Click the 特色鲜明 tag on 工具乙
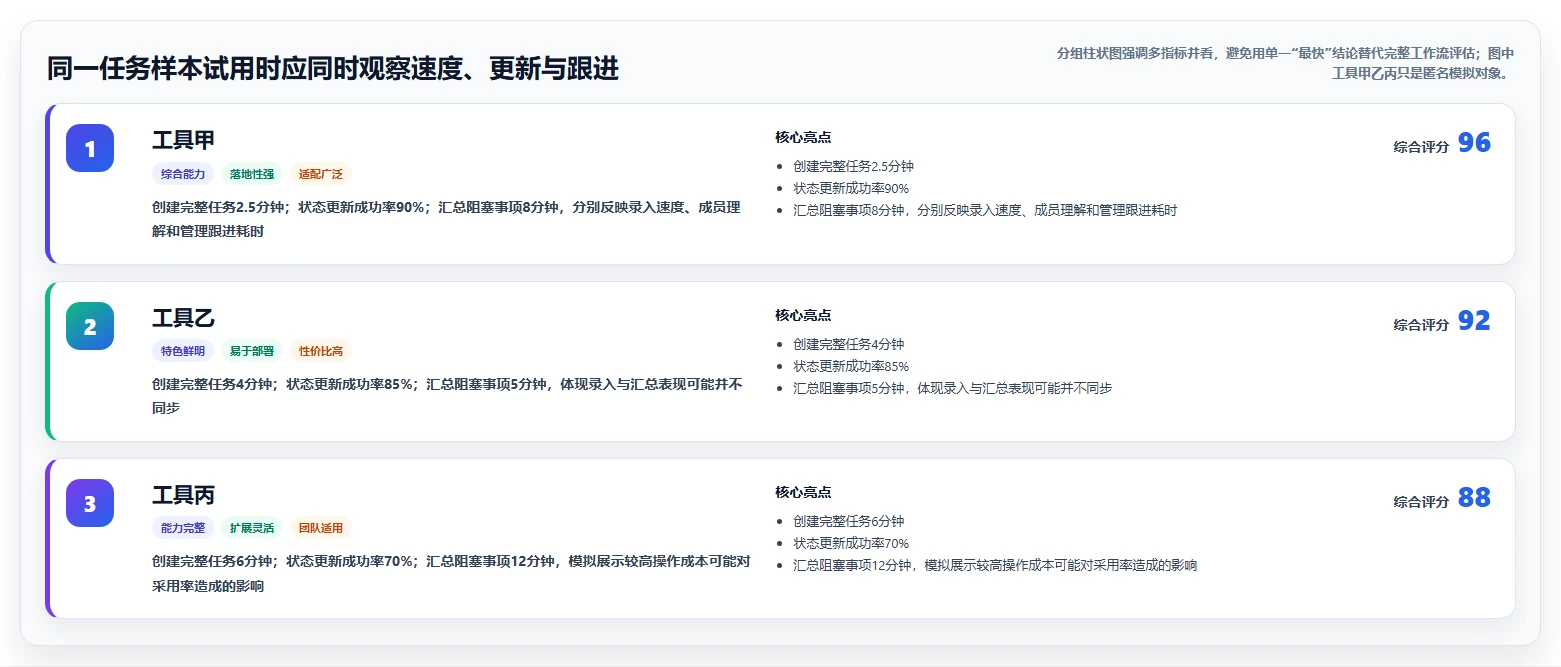The height and width of the screenshot is (667, 1561). 183,351
